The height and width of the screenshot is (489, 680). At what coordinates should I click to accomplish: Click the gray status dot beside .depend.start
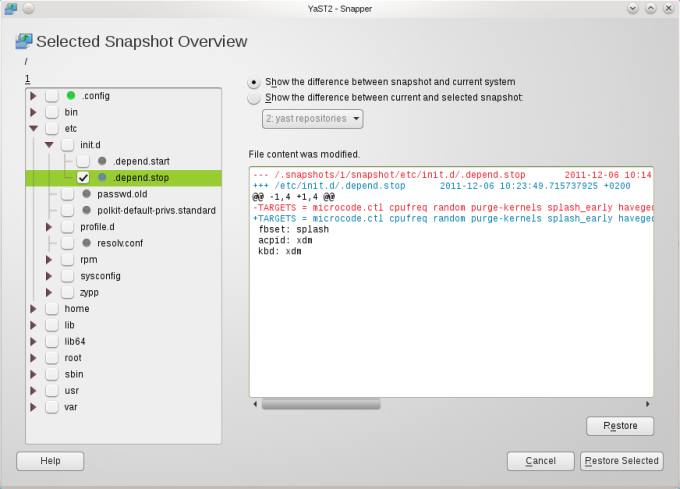coord(103,161)
